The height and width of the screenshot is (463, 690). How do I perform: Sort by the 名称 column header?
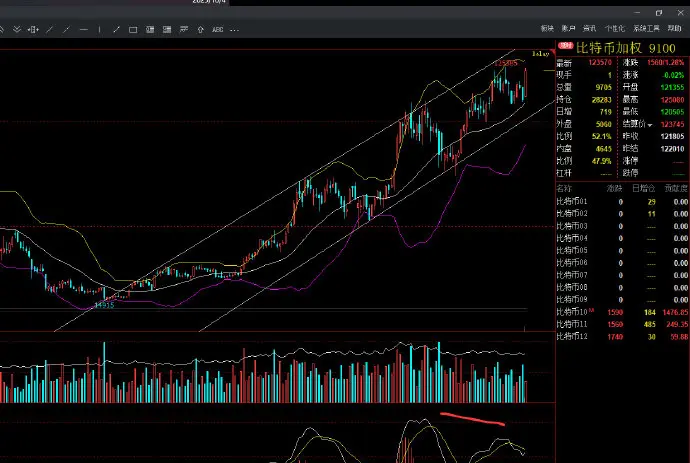[x=564, y=189]
